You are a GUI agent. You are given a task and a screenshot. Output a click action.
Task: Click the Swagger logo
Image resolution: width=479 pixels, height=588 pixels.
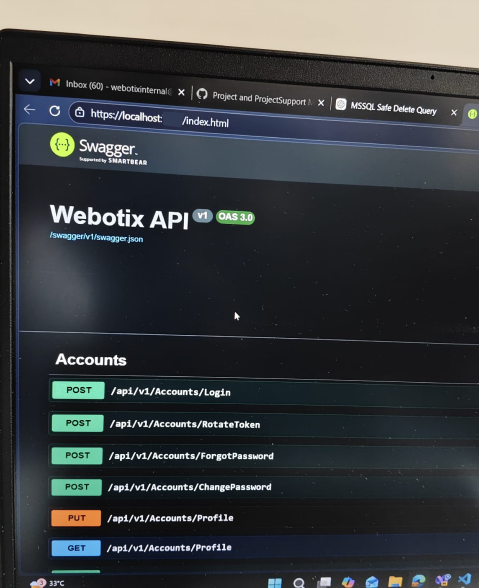[x=98, y=149]
